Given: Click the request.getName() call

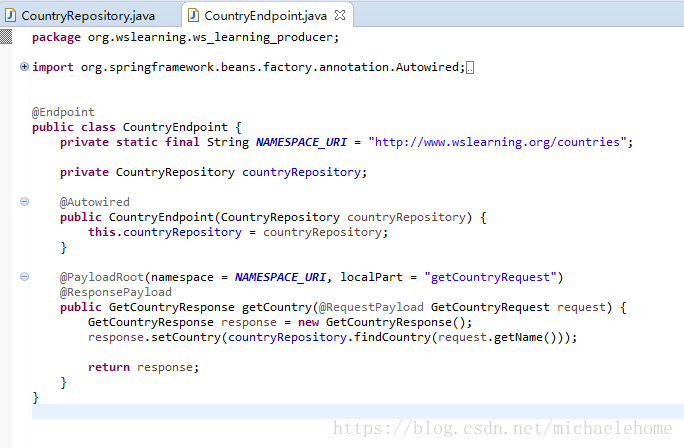Looking at the screenshot, I should click(x=497, y=337).
